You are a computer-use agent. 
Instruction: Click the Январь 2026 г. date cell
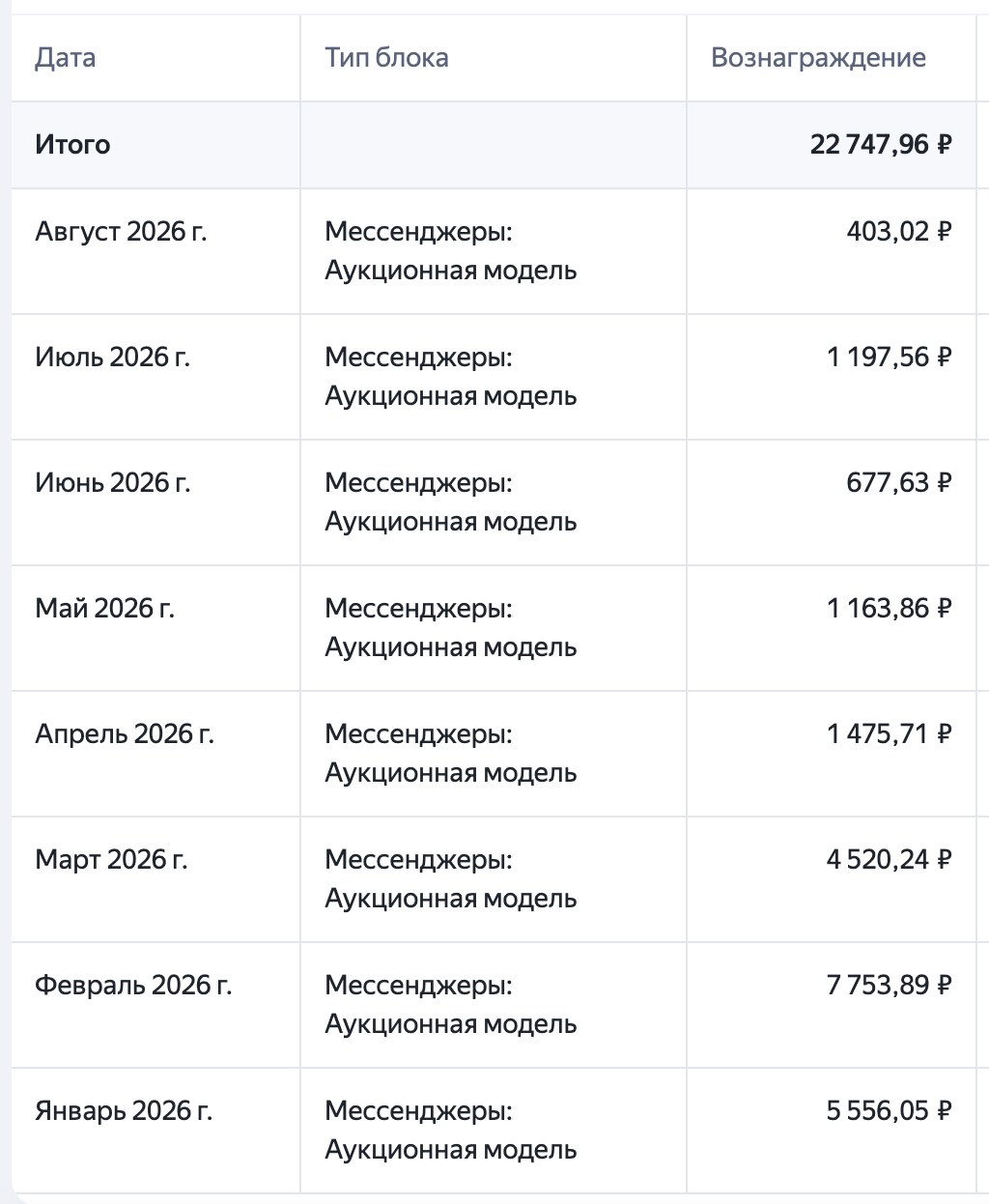pyautogui.click(x=124, y=1111)
